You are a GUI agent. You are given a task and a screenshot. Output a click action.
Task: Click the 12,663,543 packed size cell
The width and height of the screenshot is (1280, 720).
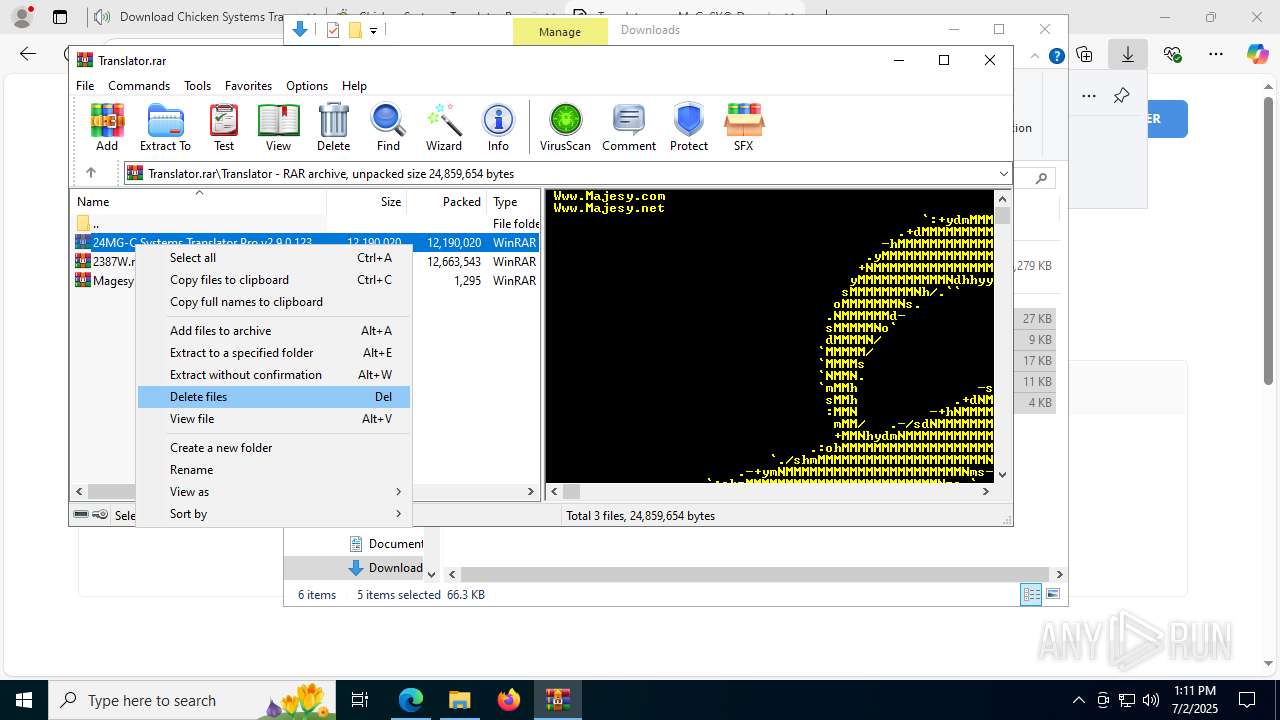point(454,262)
